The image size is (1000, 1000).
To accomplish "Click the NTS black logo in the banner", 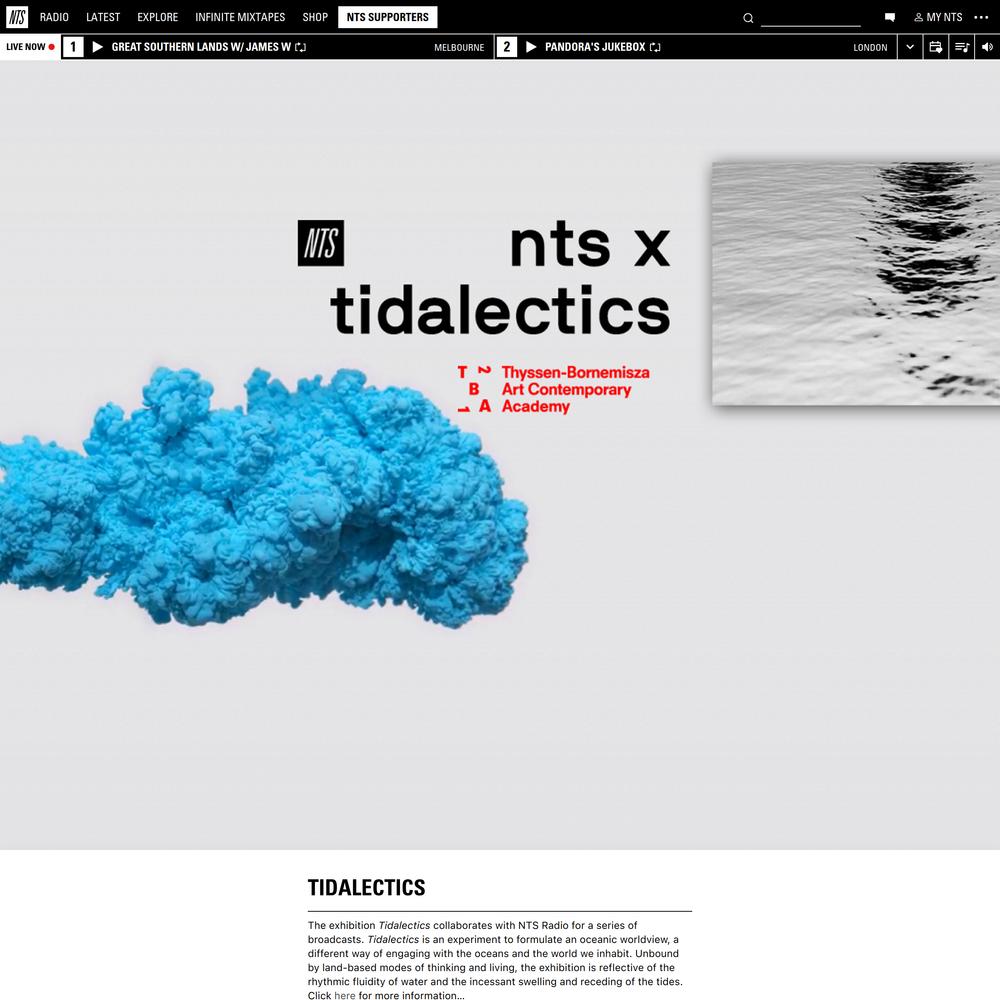I will coord(321,243).
